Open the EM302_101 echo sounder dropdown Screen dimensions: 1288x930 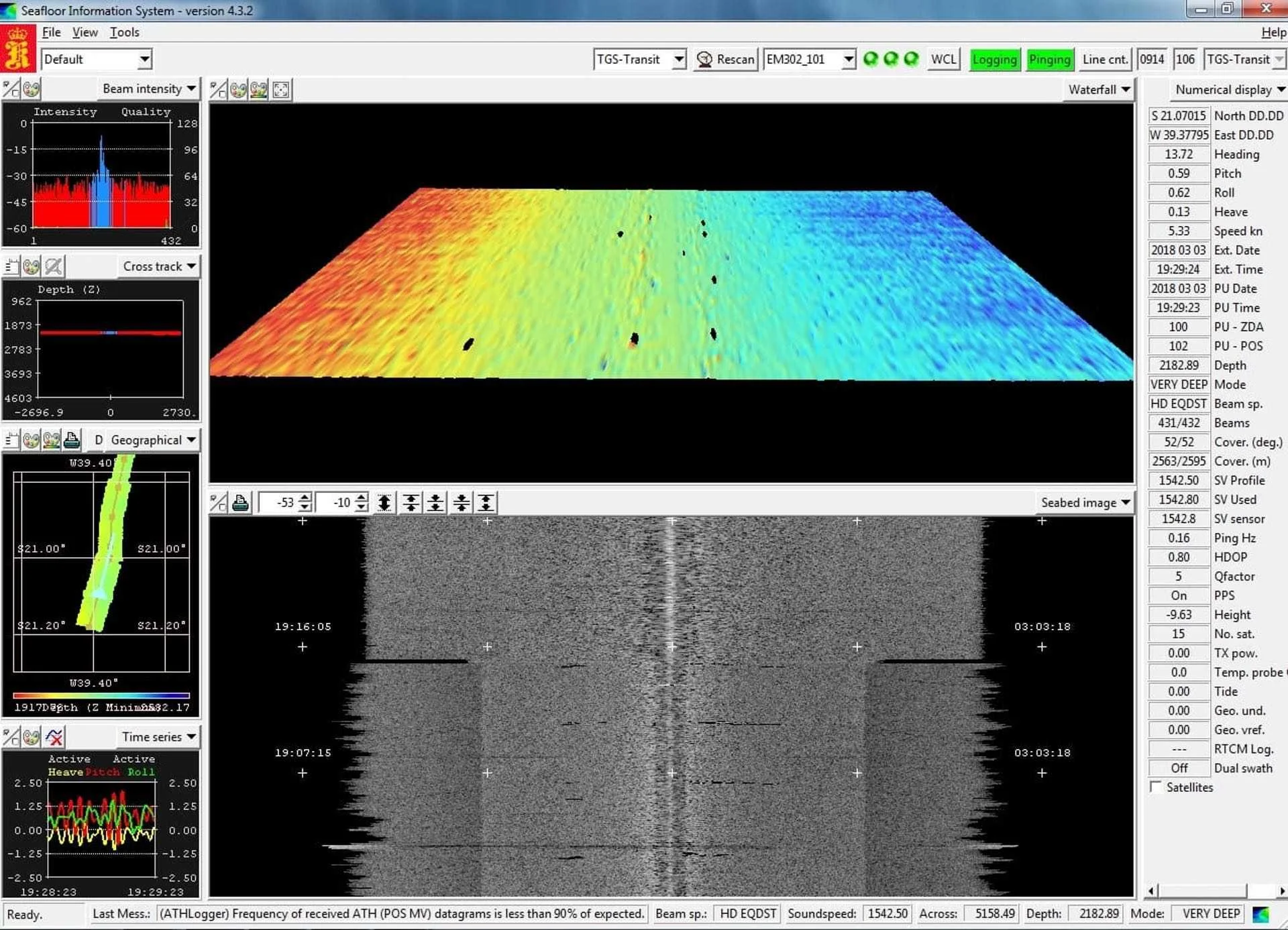pyautogui.click(x=849, y=59)
